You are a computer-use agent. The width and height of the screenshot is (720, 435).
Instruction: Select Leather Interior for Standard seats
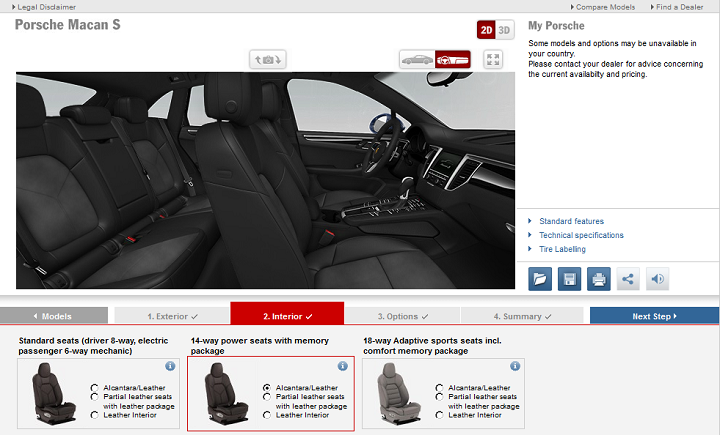[95, 415]
